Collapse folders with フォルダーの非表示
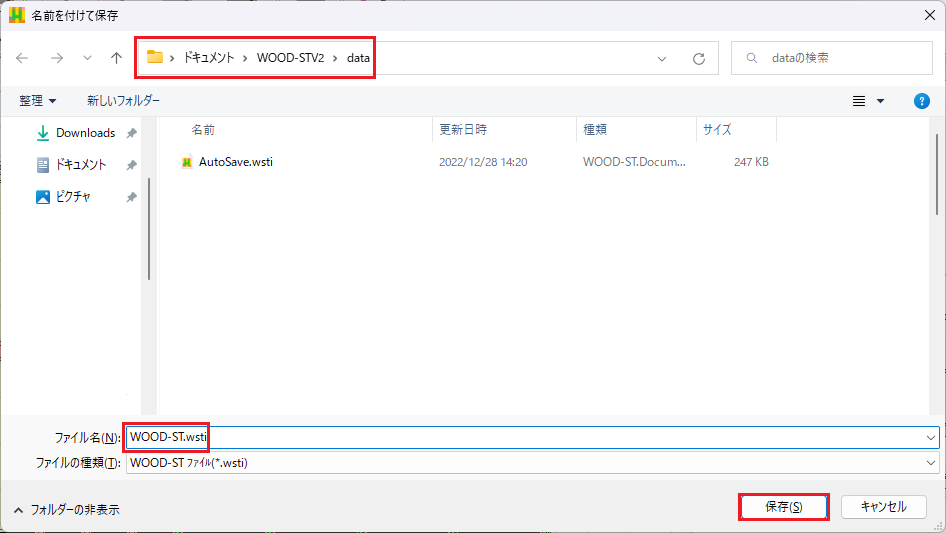The width and height of the screenshot is (946, 533). [x=66, y=509]
